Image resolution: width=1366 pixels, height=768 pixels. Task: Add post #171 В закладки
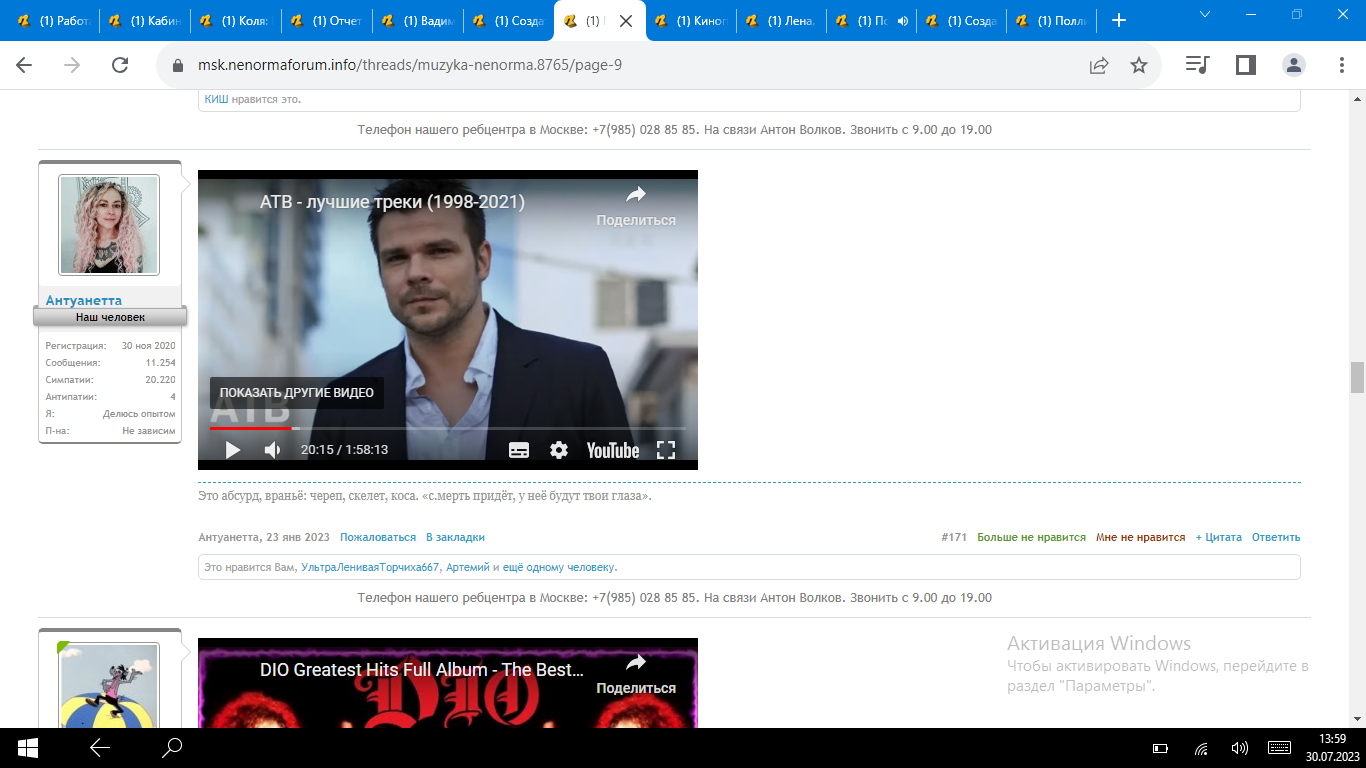click(x=455, y=537)
